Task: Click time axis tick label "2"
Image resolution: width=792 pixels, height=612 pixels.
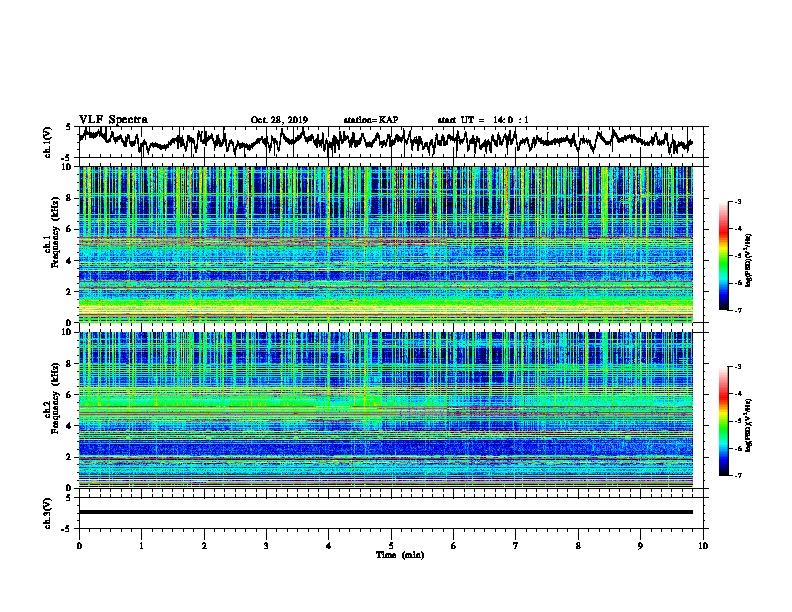Action: point(204,546)
